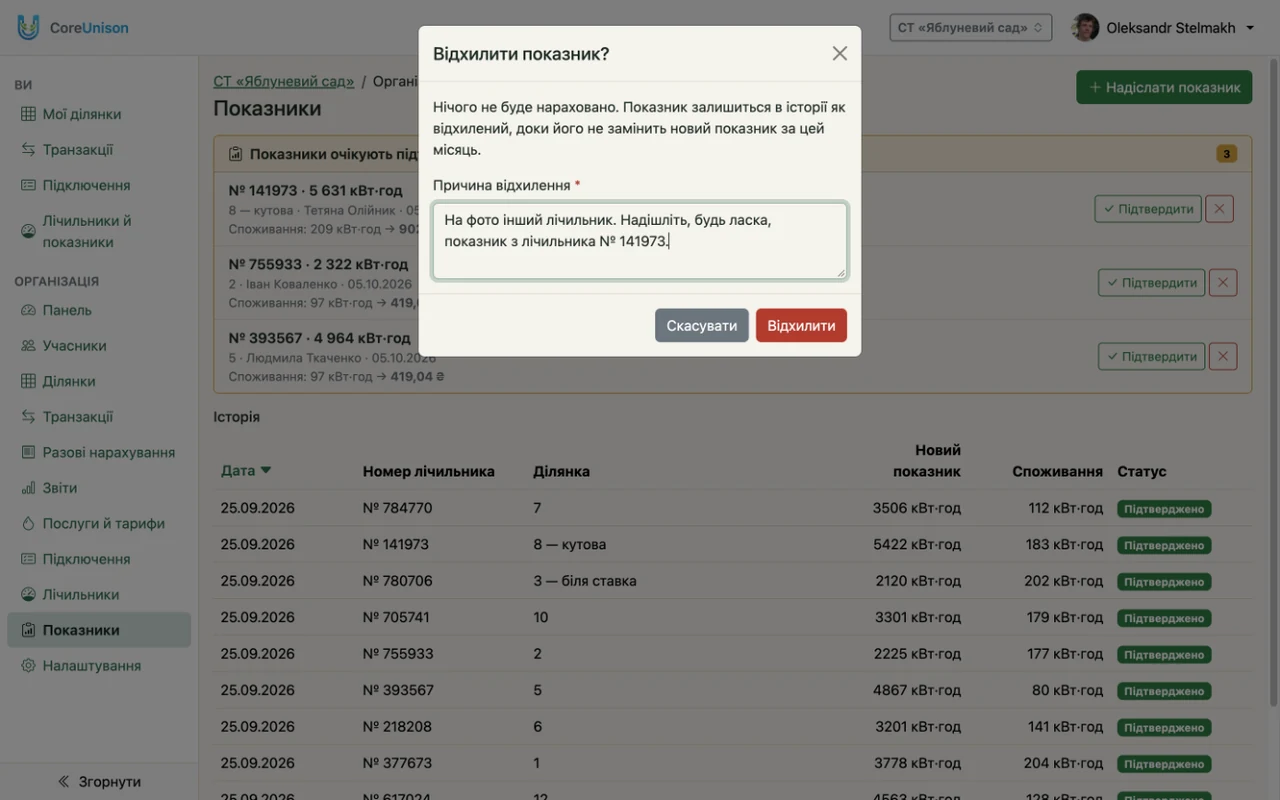Screen dimensions: 1280x800
Task: Confirm reading for meter № 393567
Action: 1151,356
